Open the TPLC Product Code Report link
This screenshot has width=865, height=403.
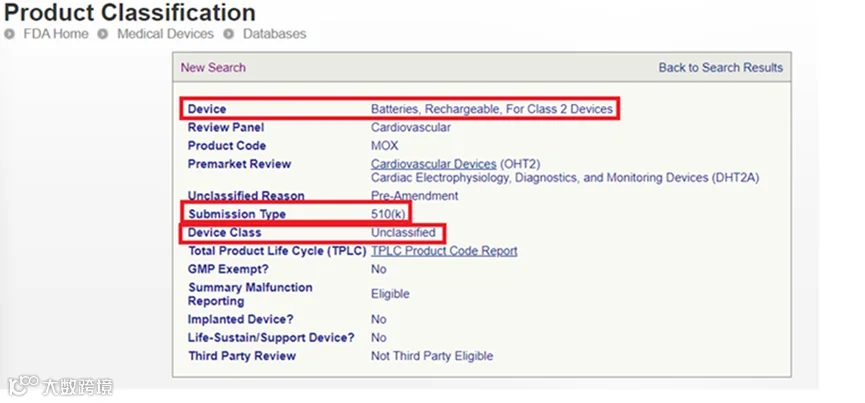point(444,251)
